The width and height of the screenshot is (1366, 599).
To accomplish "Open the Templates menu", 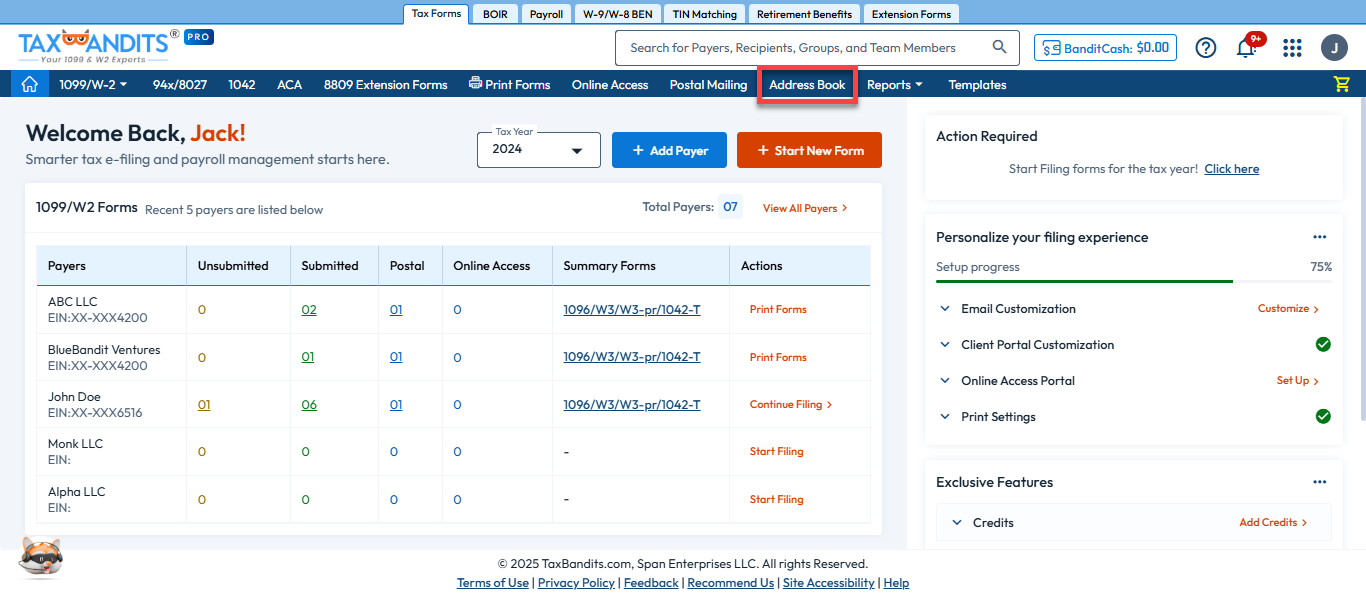I will point(977,84).
